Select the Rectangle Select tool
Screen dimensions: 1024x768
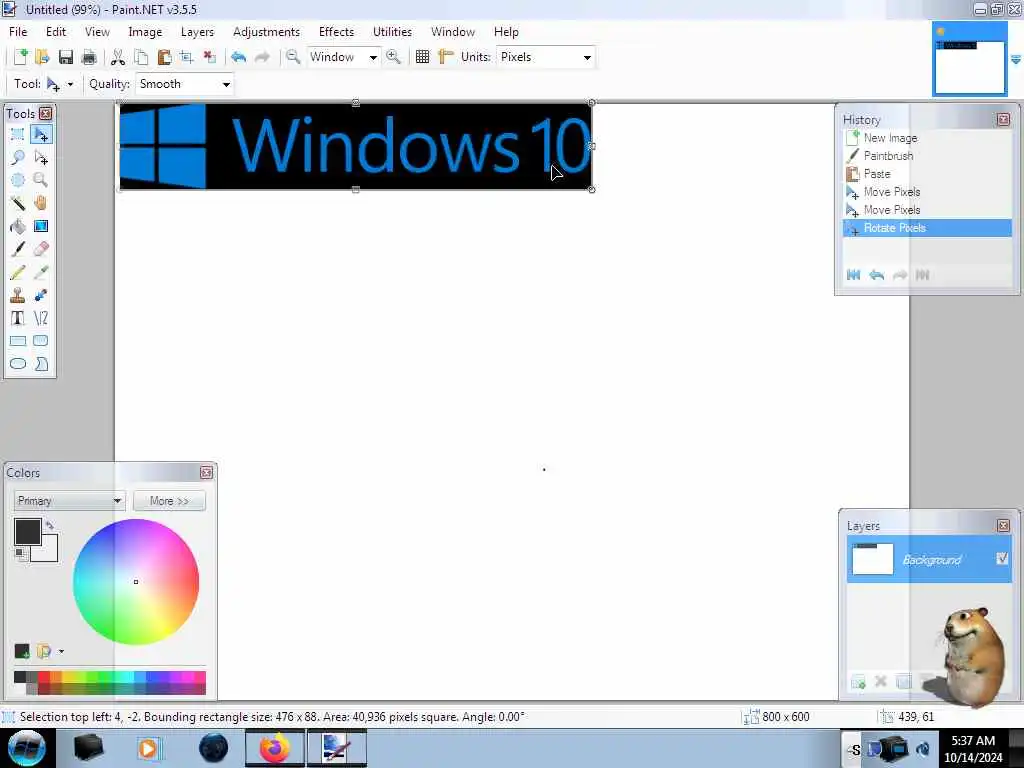(18, 135)
